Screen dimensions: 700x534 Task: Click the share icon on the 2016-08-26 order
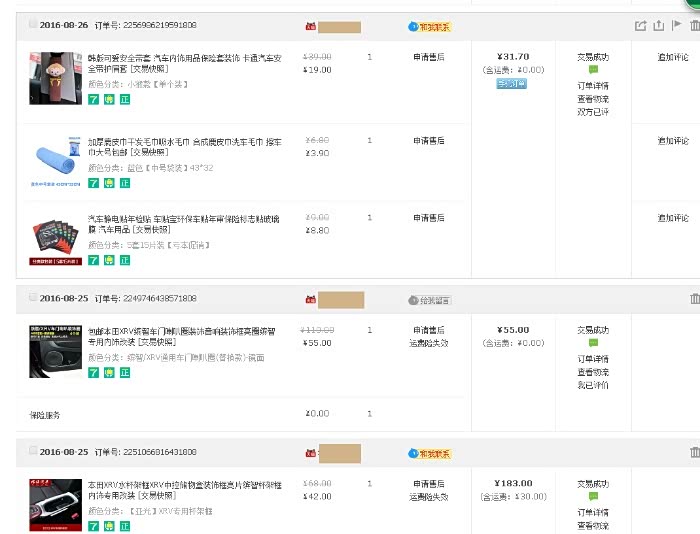click(640, 25)
